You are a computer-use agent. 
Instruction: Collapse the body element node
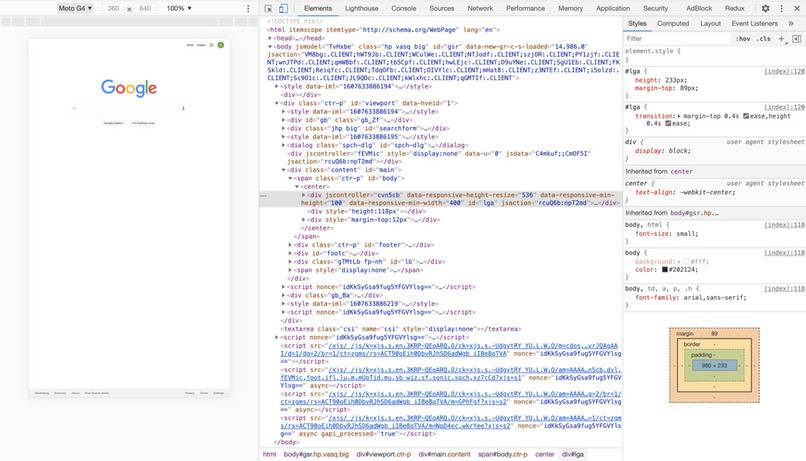(x=270, y=46)
